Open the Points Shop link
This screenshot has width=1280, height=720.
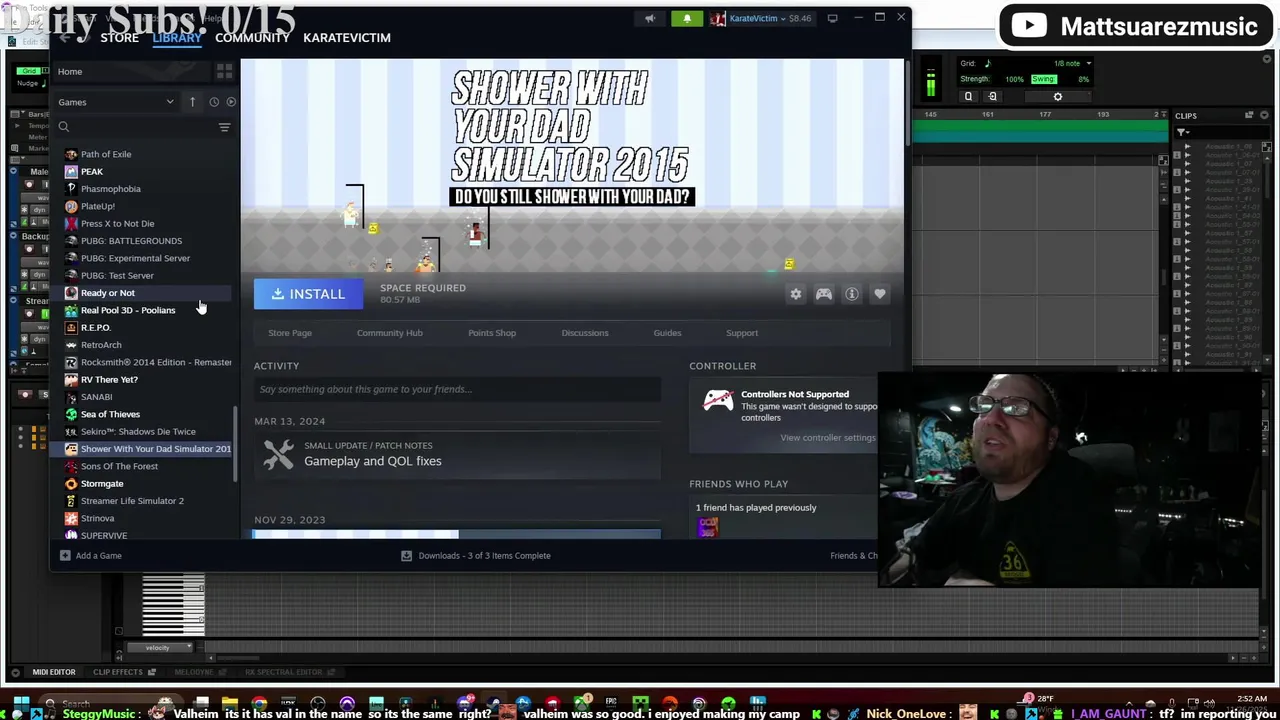tap(492, 333)
